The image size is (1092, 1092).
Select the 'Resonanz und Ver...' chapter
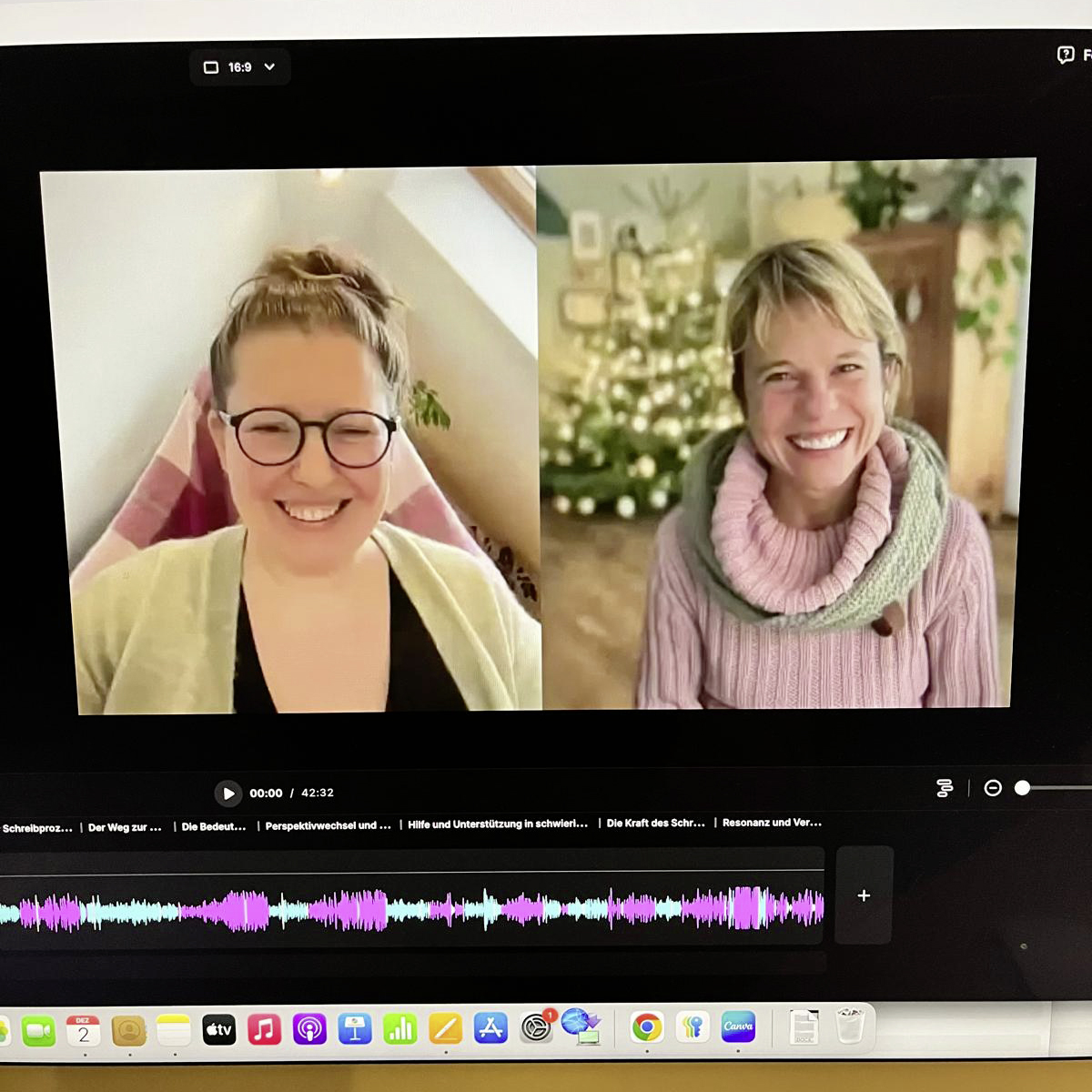tap(772, 822)
